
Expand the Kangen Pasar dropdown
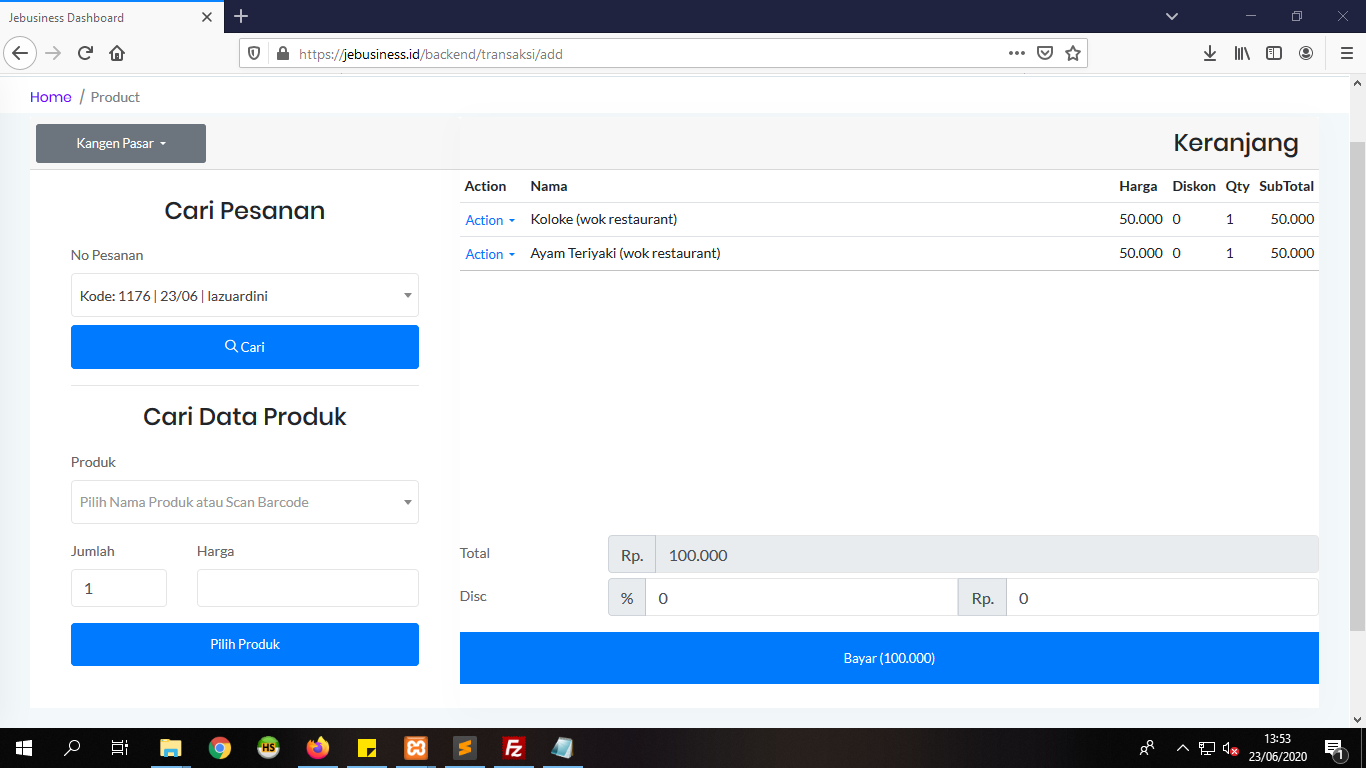[x=121, y=143]
